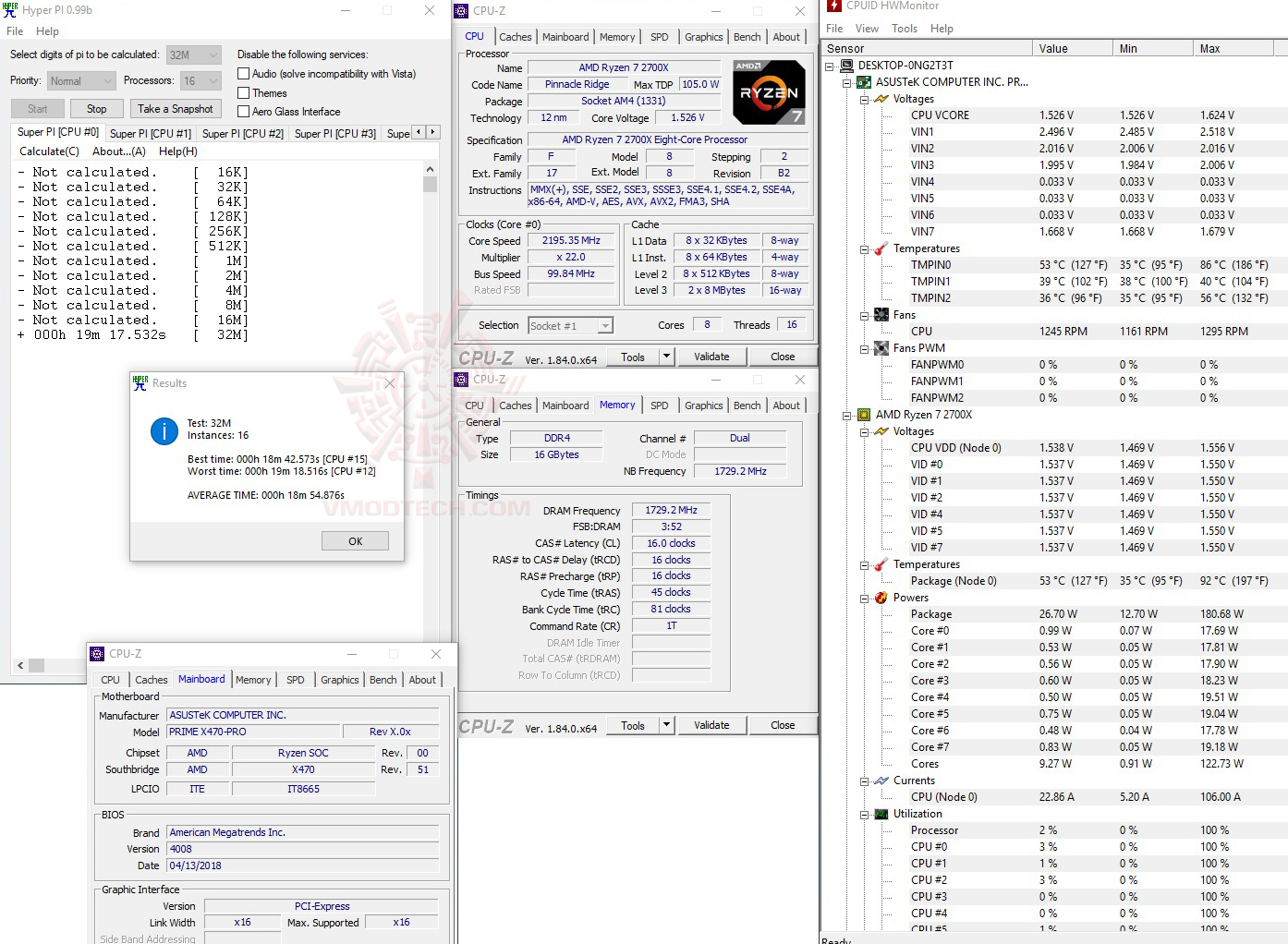Check Audio solve incompatibility with Vista

click(x=242, y=74)
